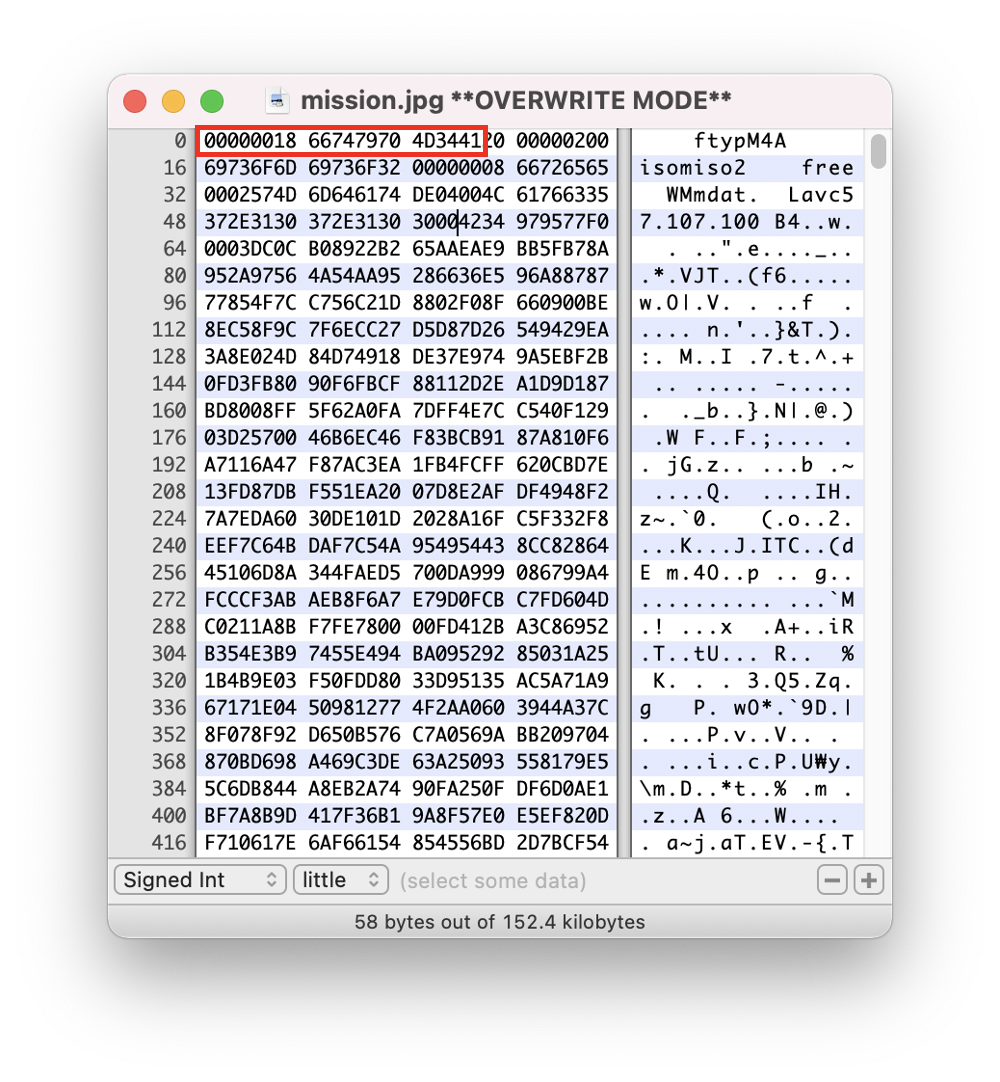This screenshot has height=1082, width=1000.
Task: Click hex value 87A810F6 in row 176
Action: tap(562, 437)
